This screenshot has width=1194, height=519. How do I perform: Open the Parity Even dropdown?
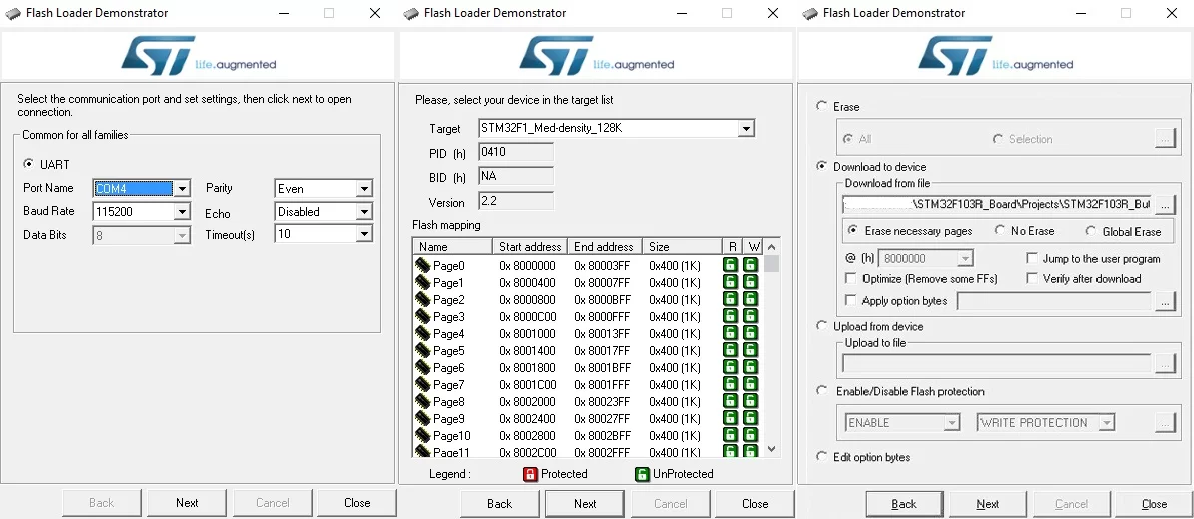point(364,189)
